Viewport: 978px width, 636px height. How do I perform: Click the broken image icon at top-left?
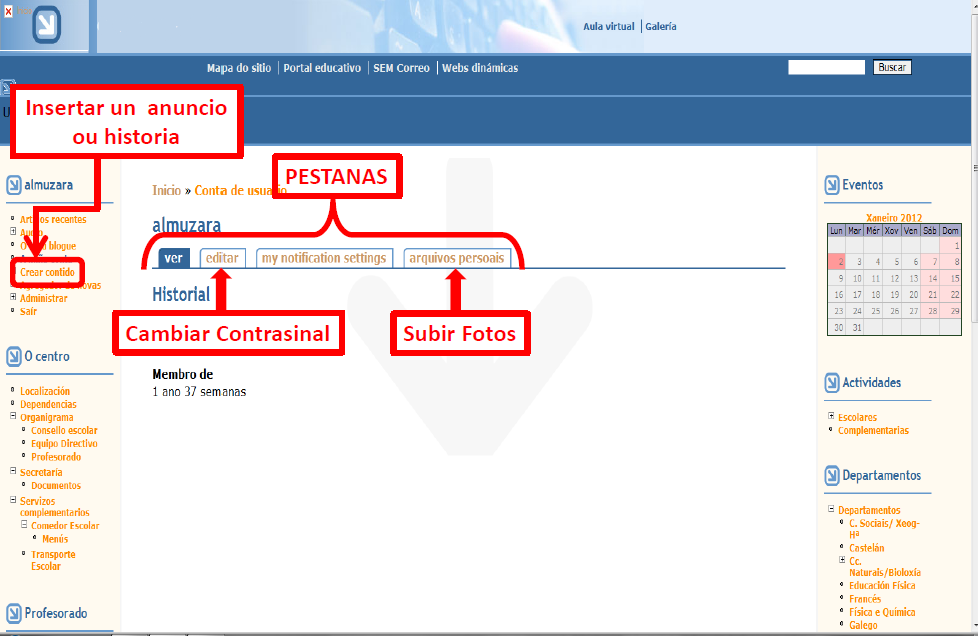[x=8, y=12]
